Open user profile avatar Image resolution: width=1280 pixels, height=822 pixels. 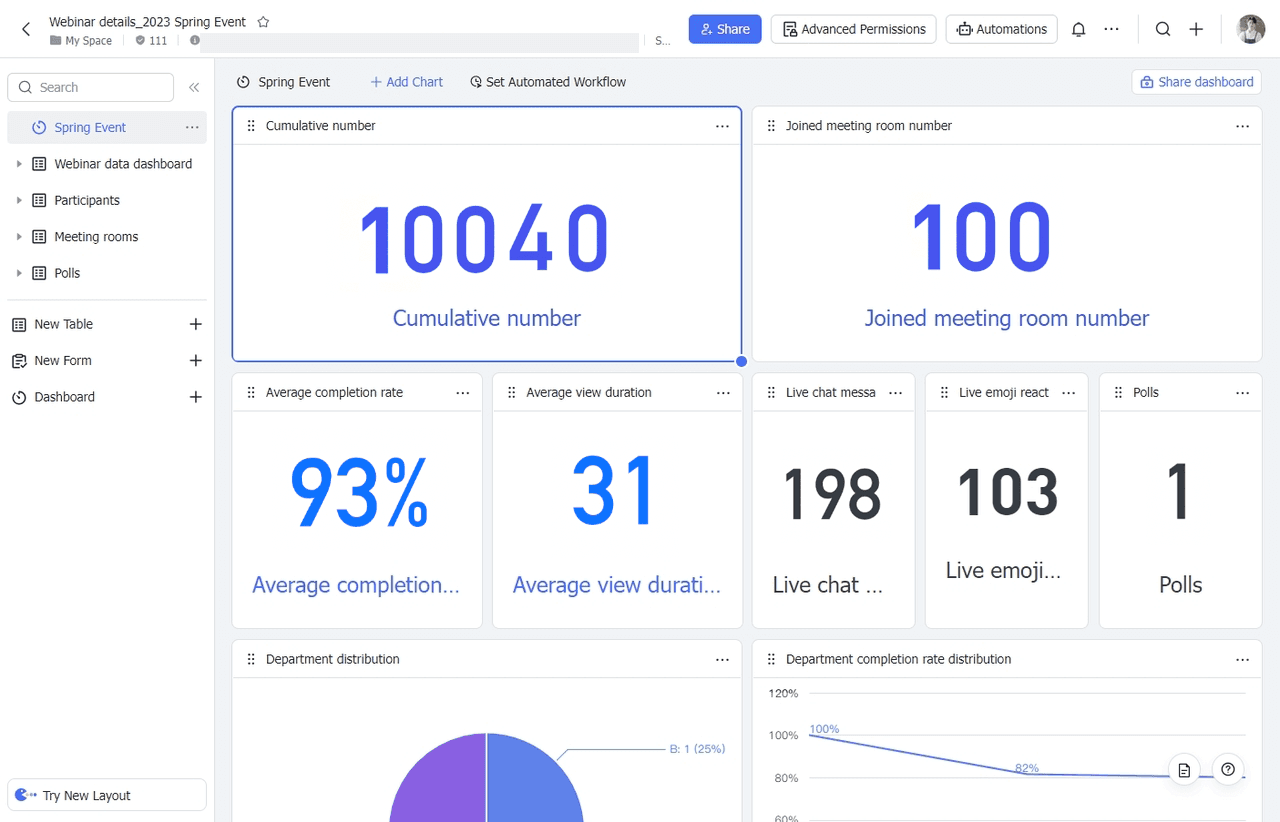point(1250,29)
